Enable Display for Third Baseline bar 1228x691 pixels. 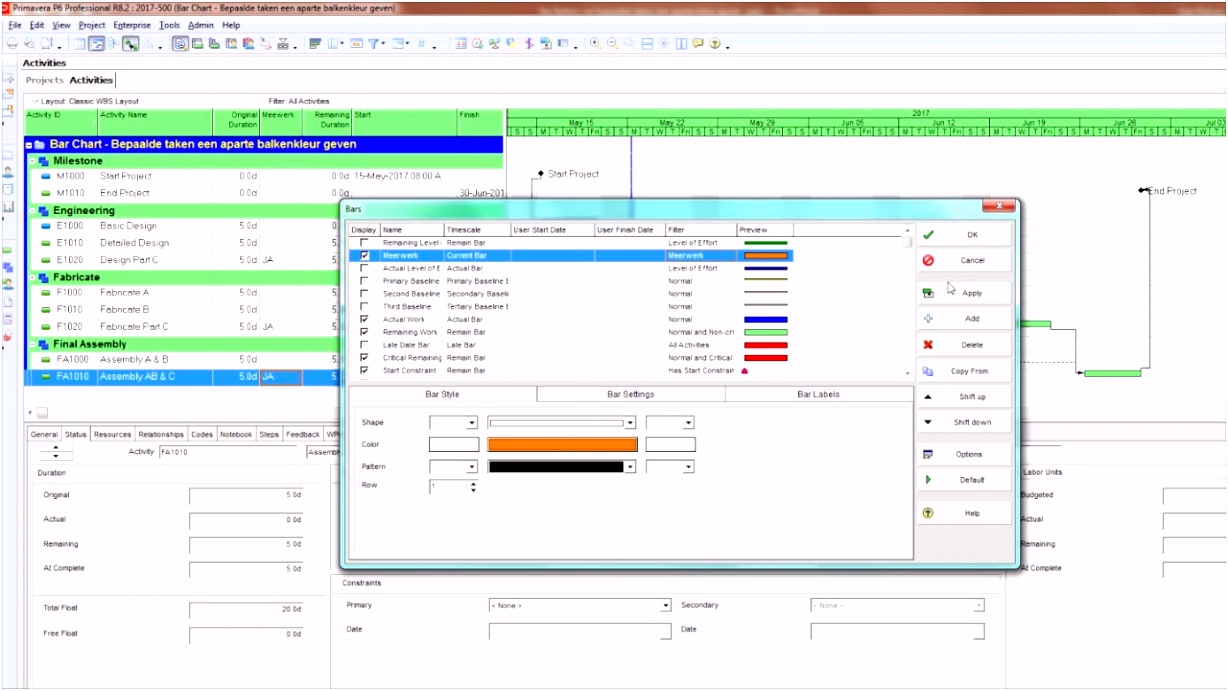[x=364, y=307]
